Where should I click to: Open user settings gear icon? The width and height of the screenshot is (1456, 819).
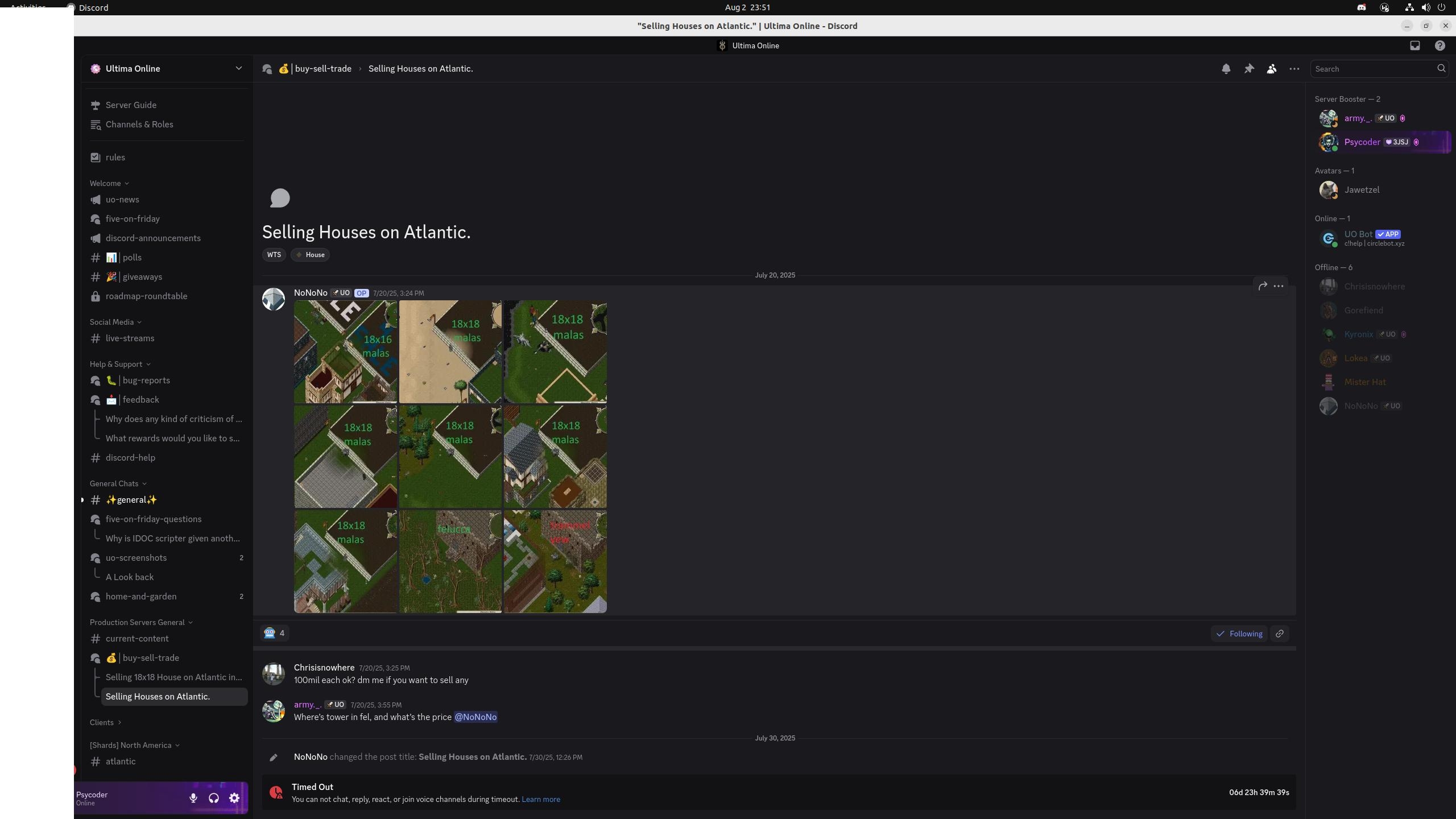point(234,798)
